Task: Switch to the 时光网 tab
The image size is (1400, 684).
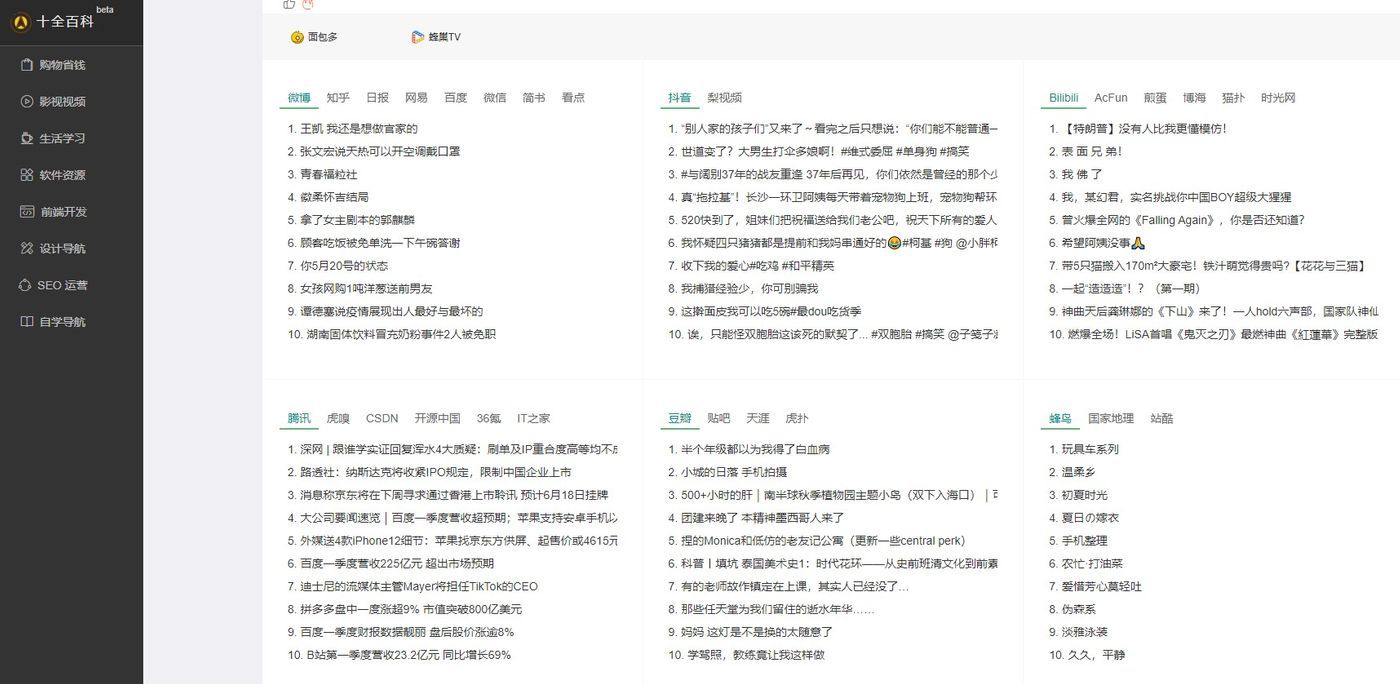Action: pyautogui.click(x=1278, y=98)
